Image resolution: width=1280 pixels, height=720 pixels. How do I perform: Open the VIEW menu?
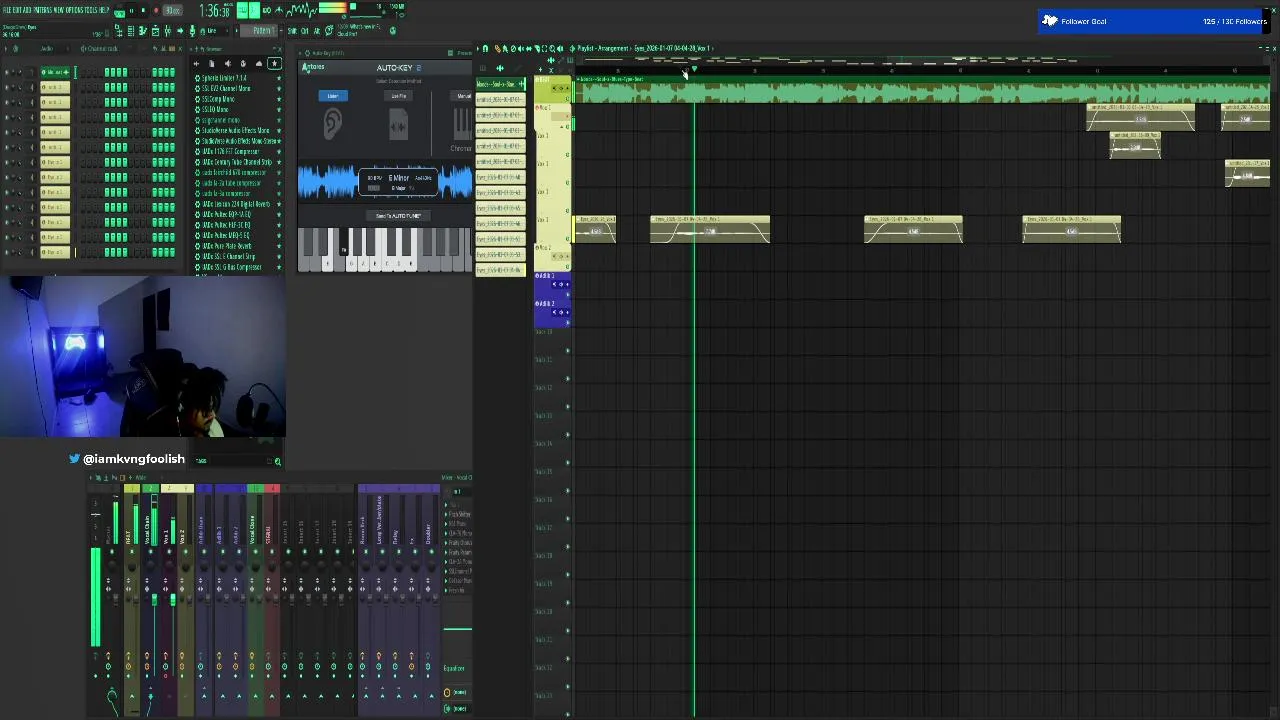pos(59,10)
